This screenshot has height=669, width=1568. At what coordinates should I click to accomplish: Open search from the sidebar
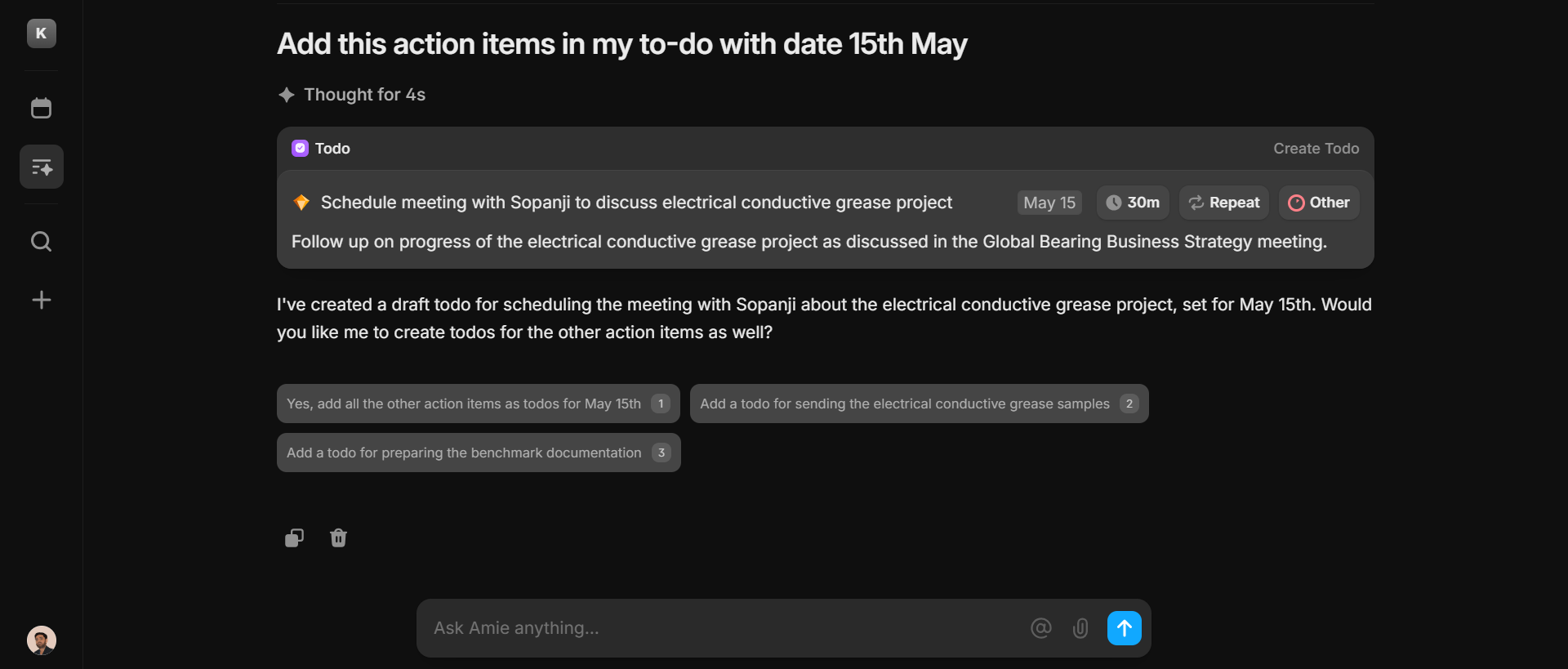(42, 242)
